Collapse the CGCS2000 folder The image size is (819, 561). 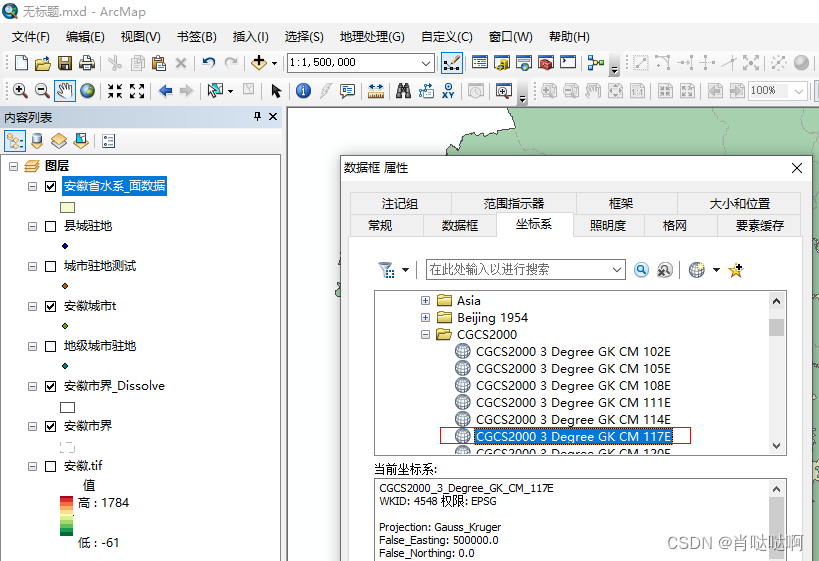(x=425, y=334)
